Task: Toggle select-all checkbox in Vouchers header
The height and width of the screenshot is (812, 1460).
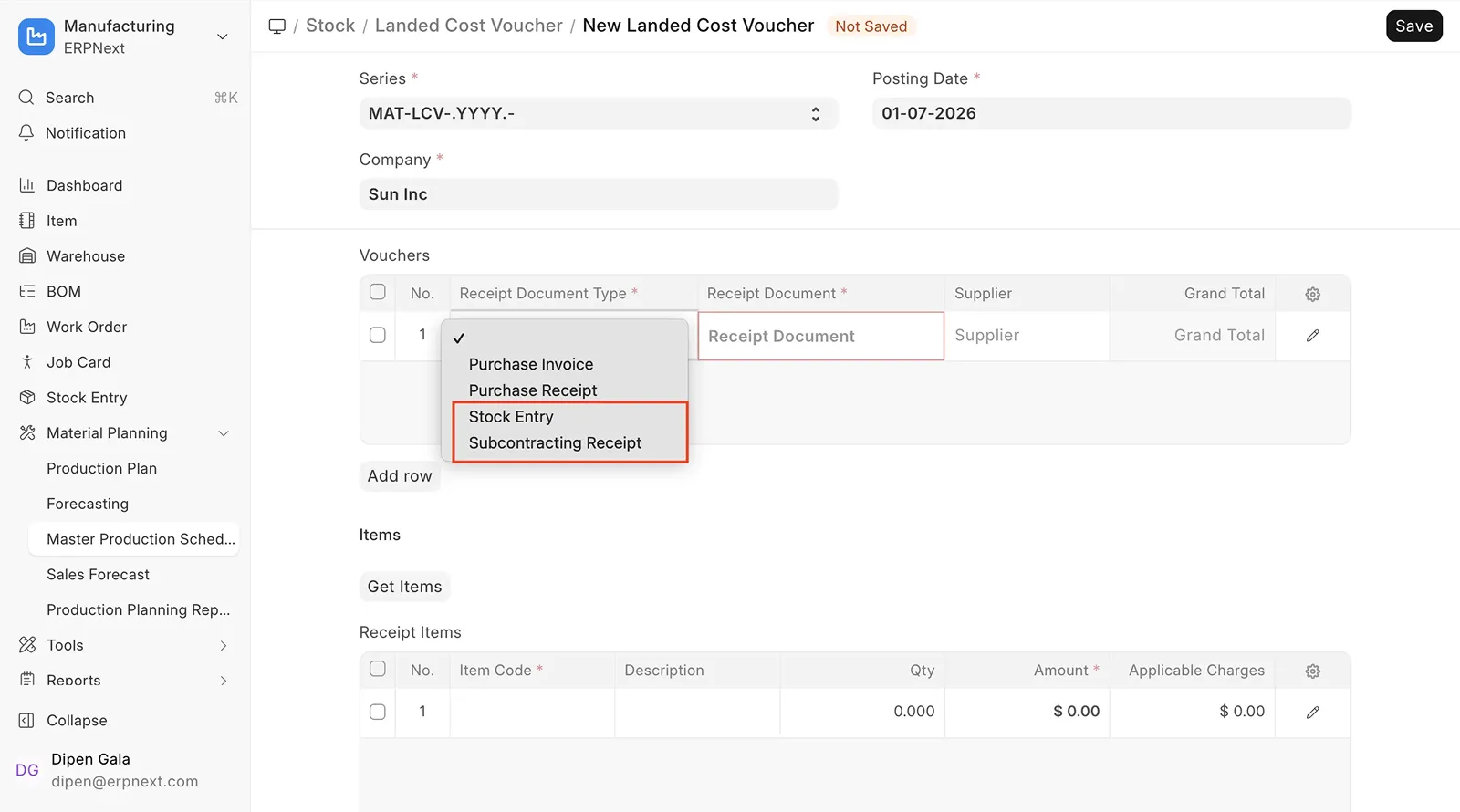Action: coord(378,293)
